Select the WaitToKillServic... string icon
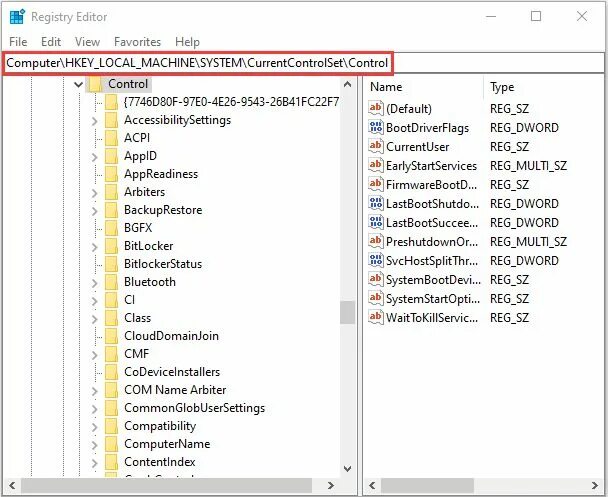This screenshot has width=608, height=497. (375, 317)
